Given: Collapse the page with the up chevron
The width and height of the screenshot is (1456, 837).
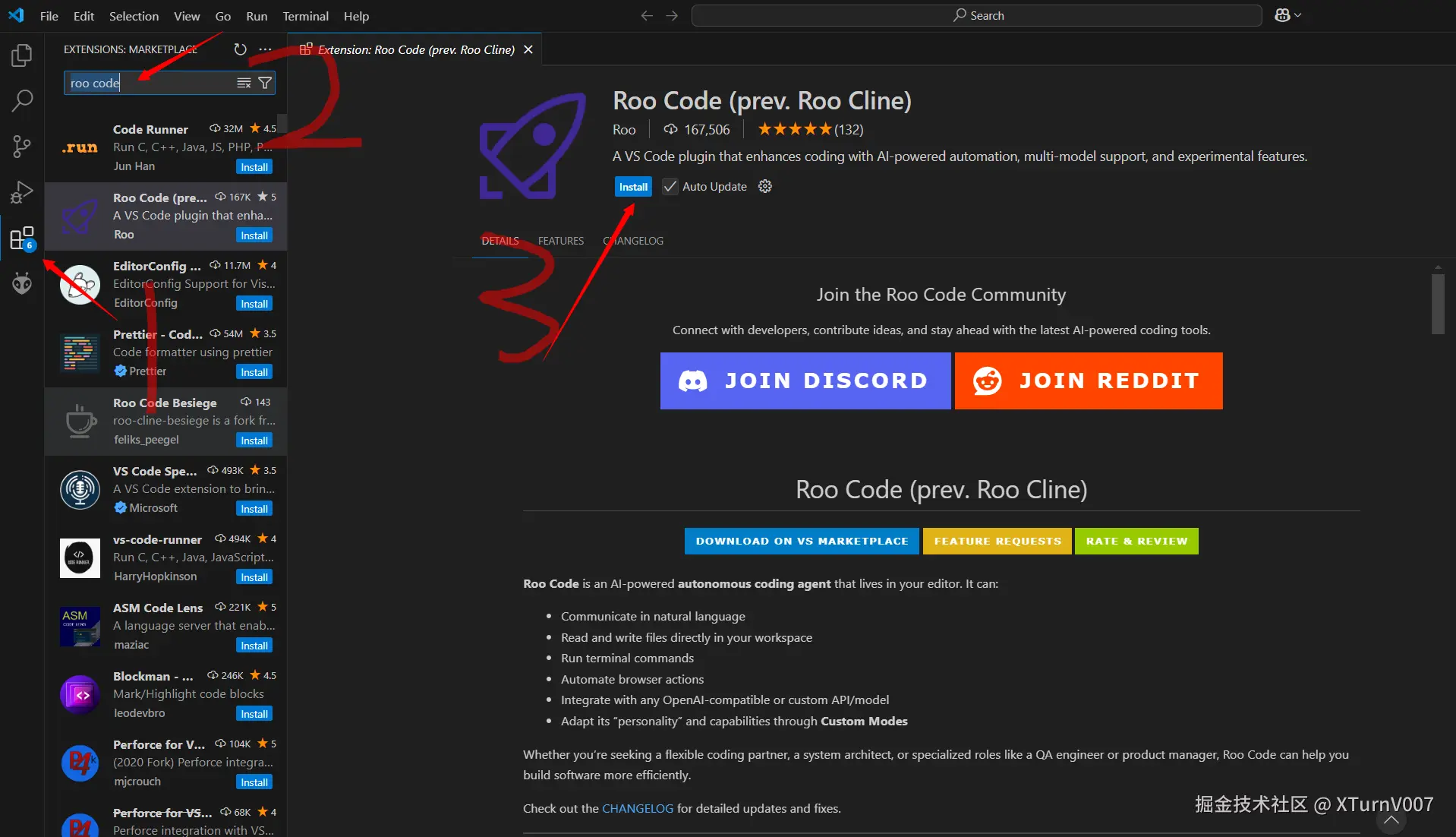Looking at the screenshot, I should coord(1391,819).
